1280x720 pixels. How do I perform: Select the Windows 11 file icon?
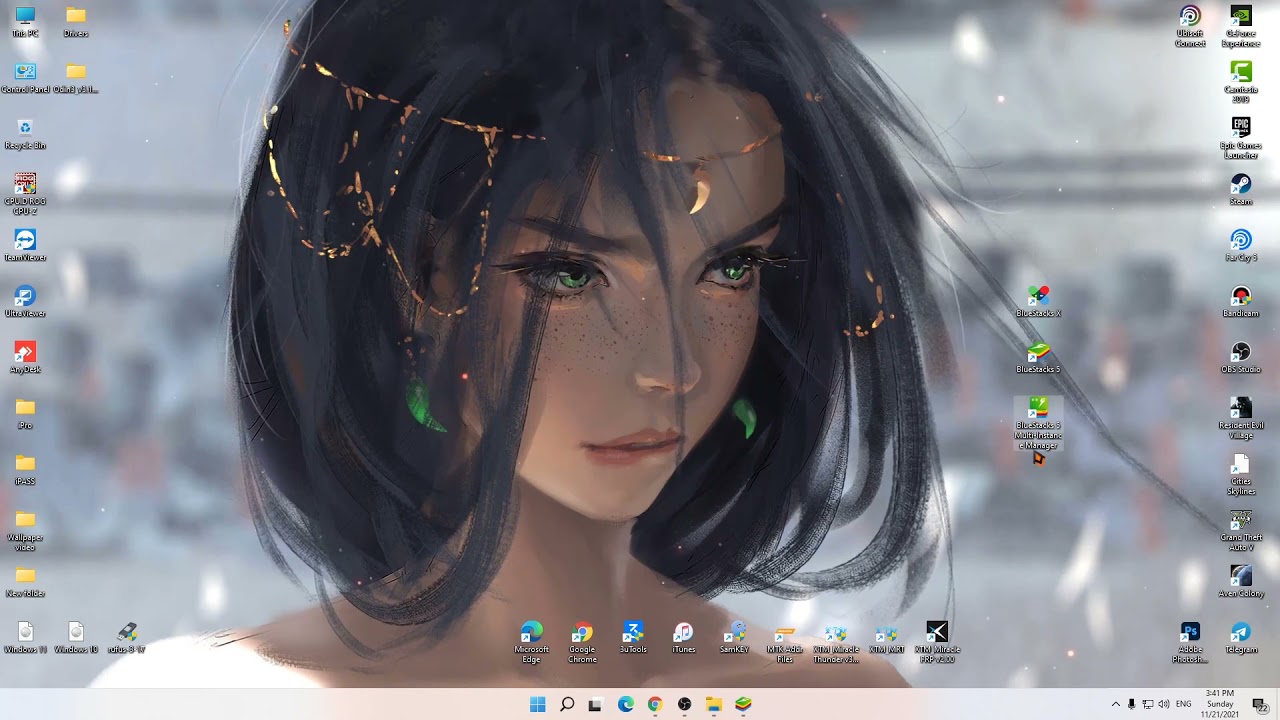pos(25,638)
